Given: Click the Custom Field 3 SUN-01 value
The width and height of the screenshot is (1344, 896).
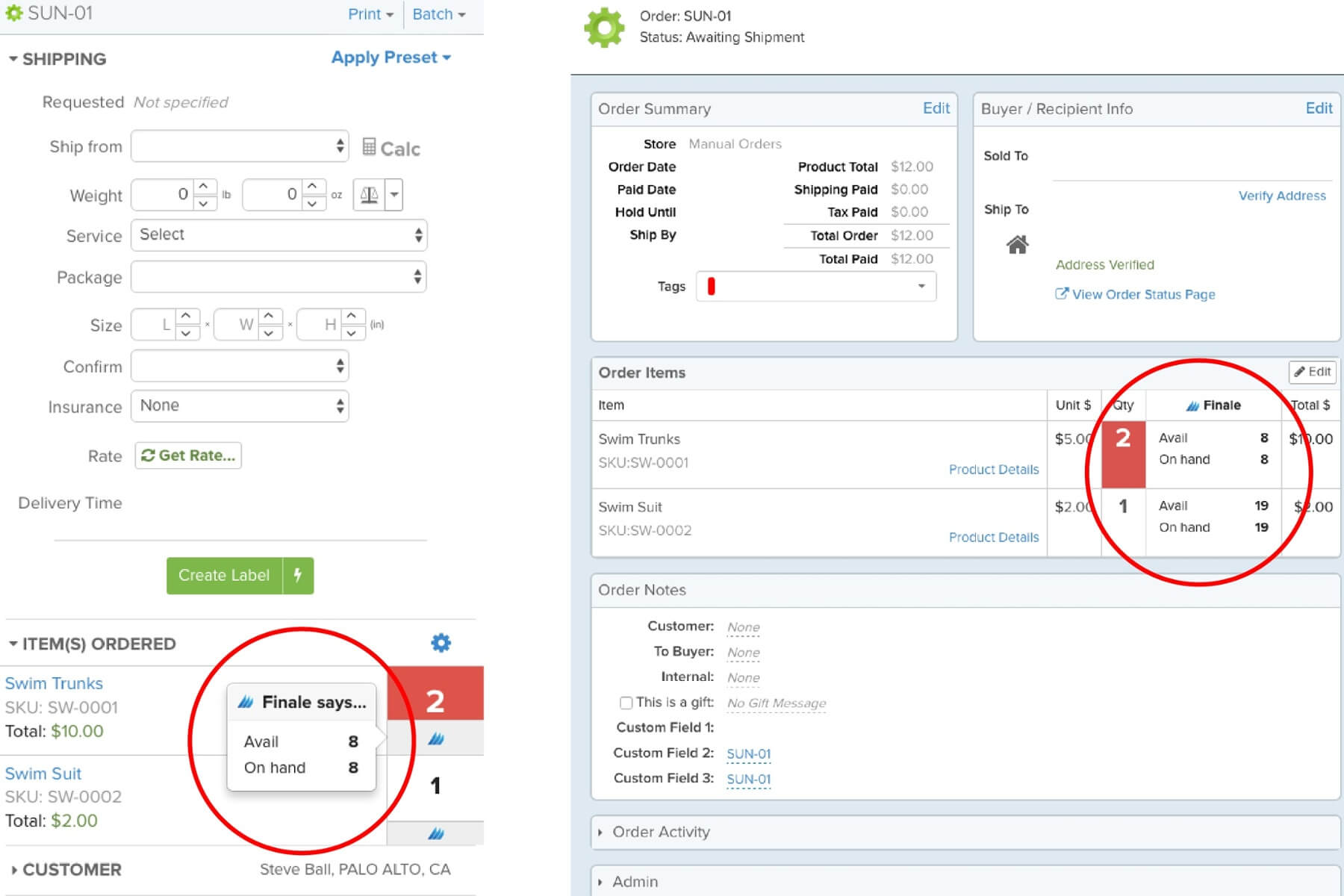Looking at the screenshot, I should (x=748, y=780).
